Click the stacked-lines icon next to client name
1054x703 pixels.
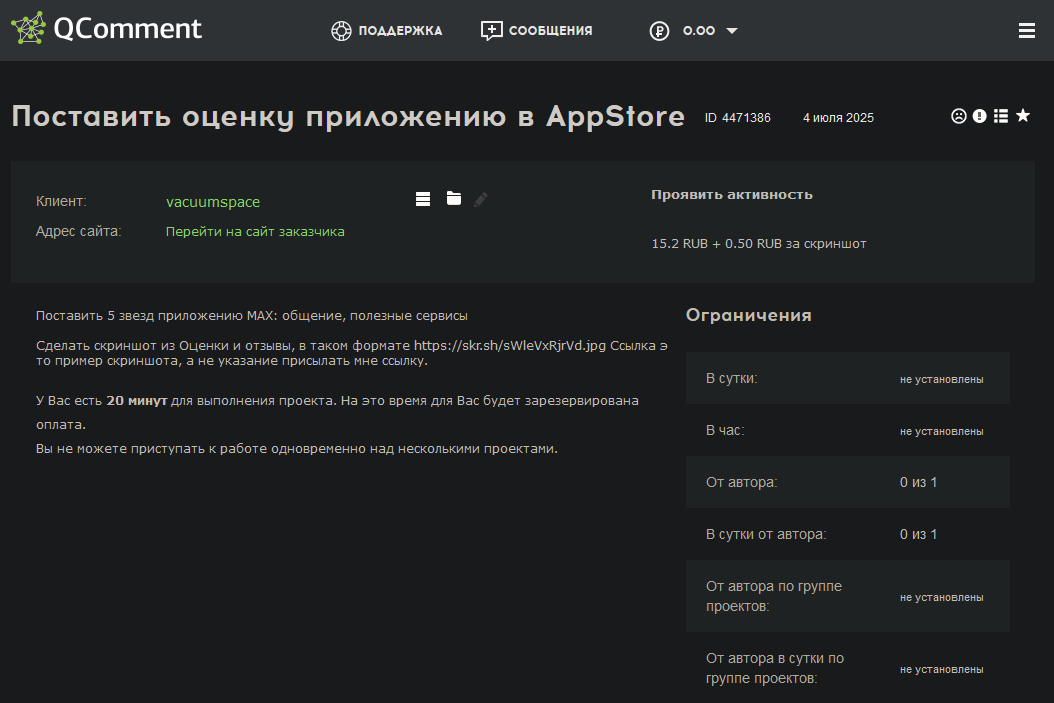[423, 199]
